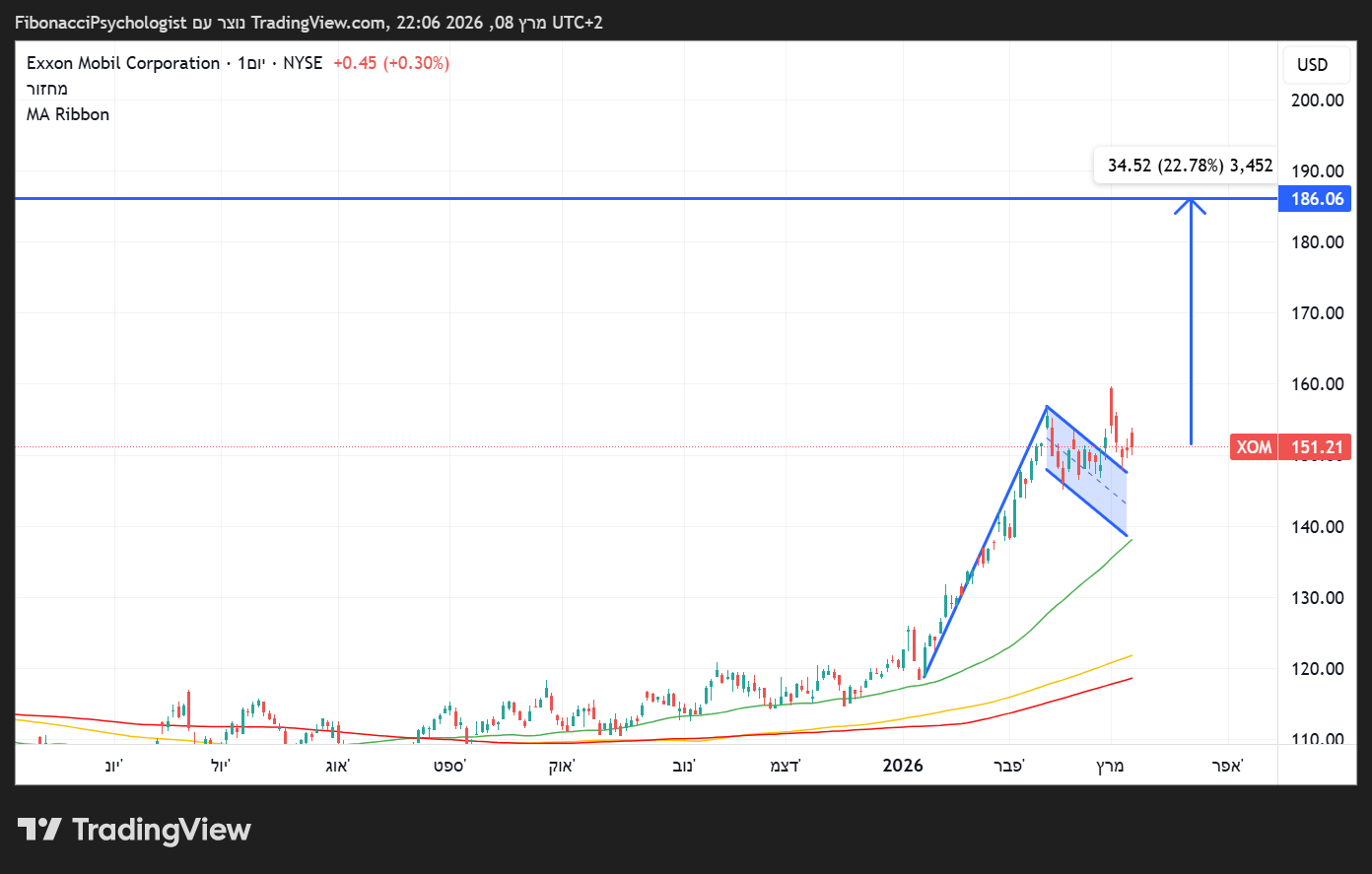Click the 130.00 price axis value
Image resolution: width=1372 pixels, height=874 pixels.
point(1318,598)
